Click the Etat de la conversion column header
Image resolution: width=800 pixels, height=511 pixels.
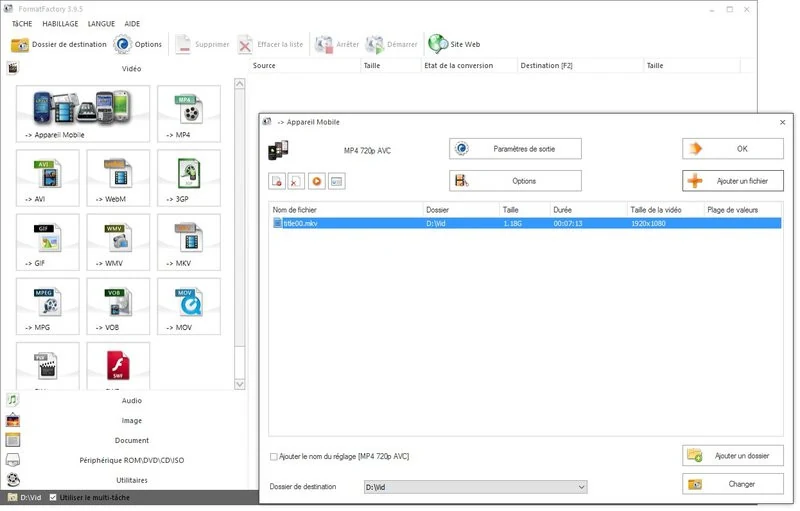point(469,66)
